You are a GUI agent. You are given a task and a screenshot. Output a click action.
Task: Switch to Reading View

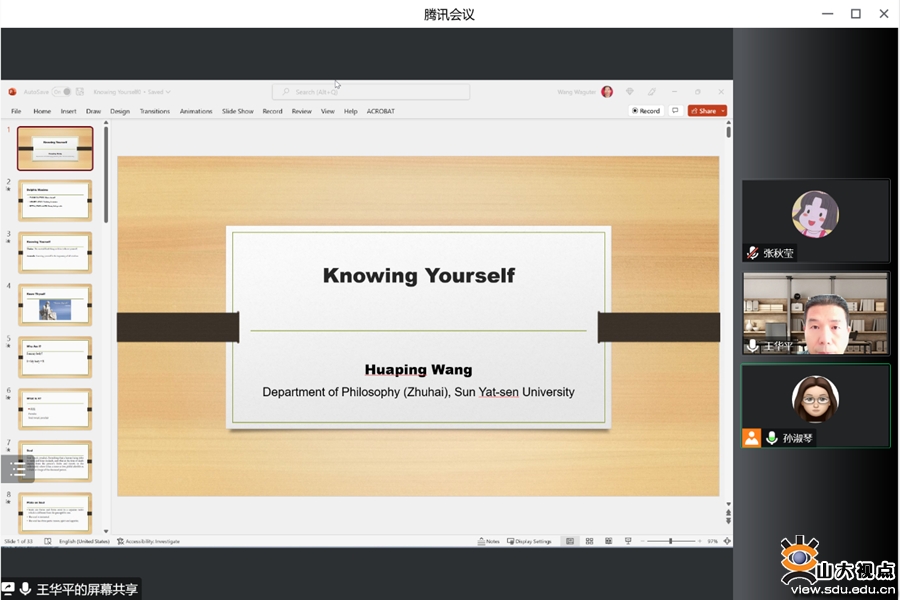608,541
